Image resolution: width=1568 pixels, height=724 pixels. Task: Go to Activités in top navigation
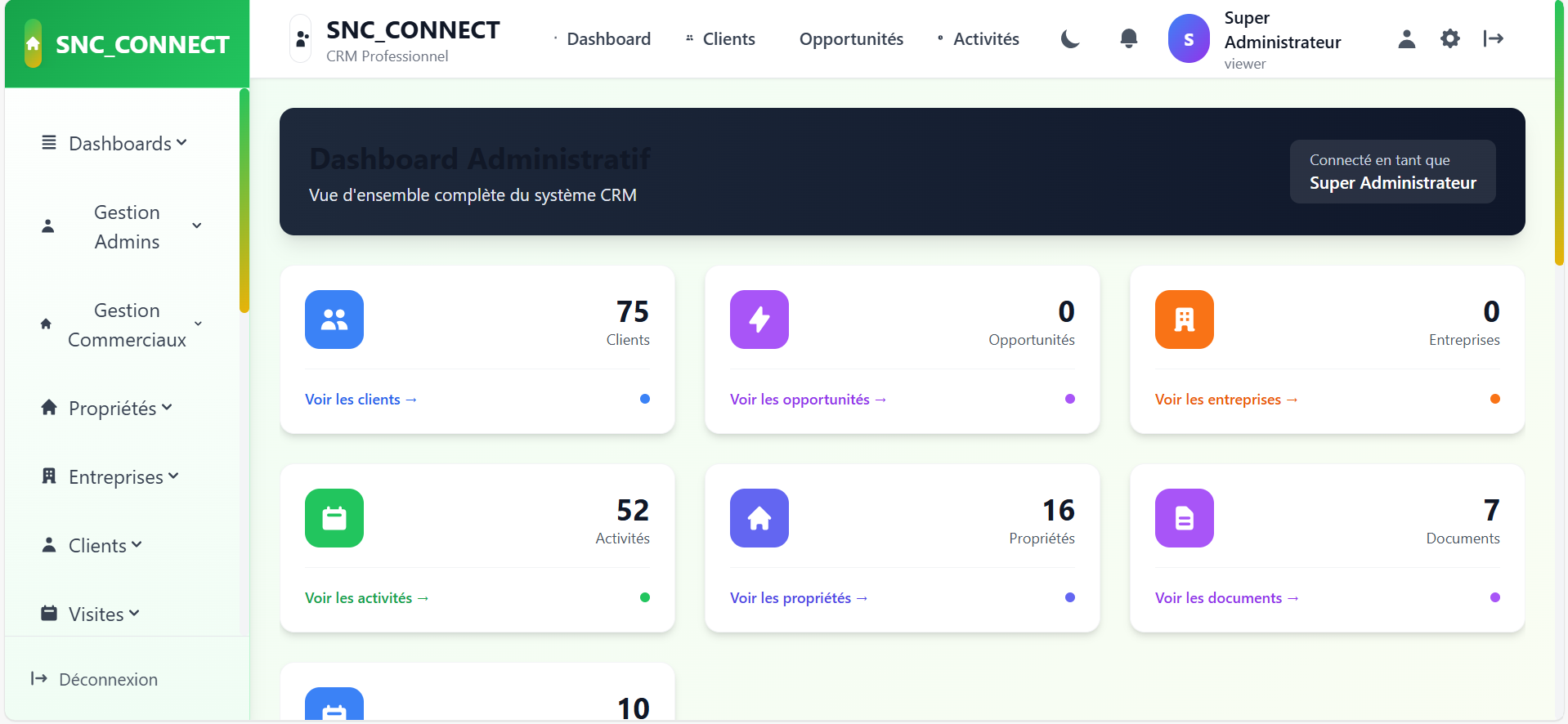point(985,39)
